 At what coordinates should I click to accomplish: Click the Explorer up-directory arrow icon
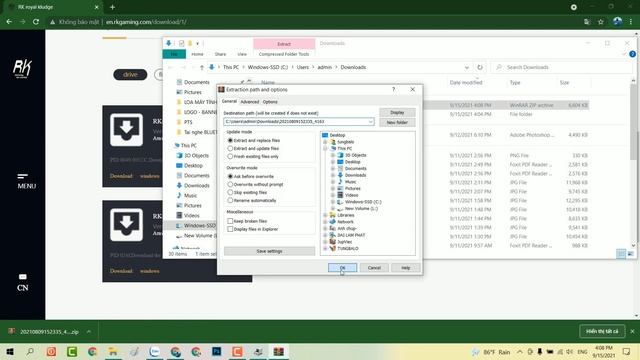[202, 67]
